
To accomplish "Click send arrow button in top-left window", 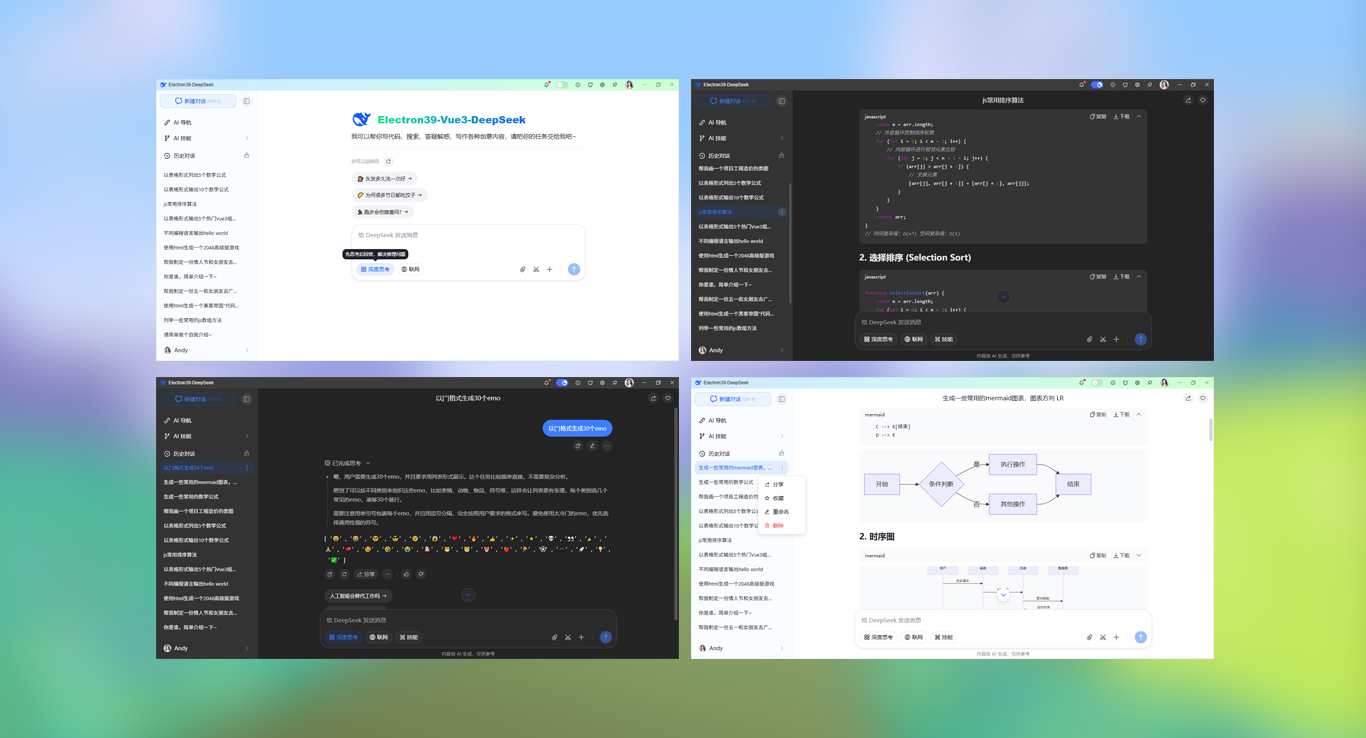I will (574, 269).
